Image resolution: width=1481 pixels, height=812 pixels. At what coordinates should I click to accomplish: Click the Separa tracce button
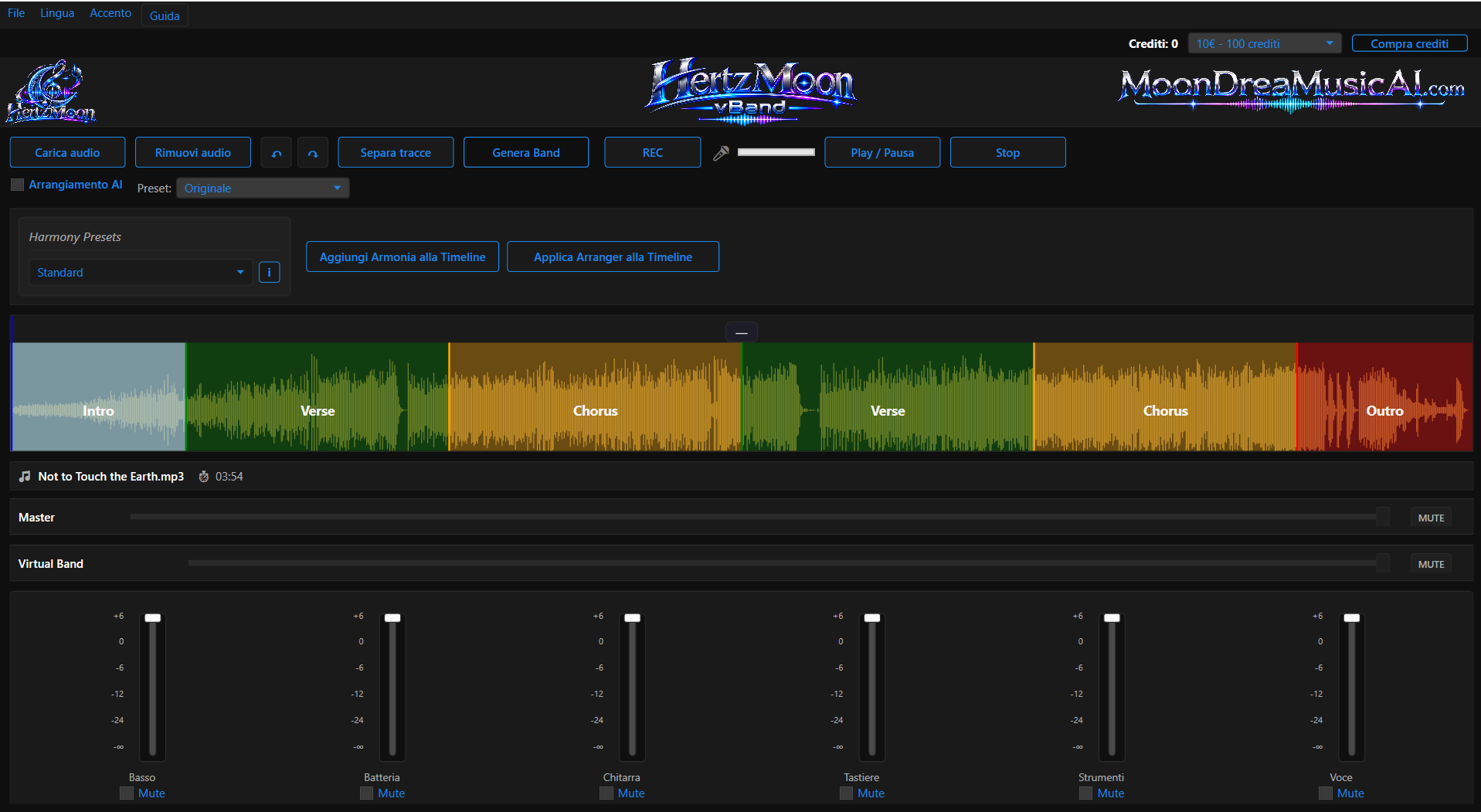[396, 153]
